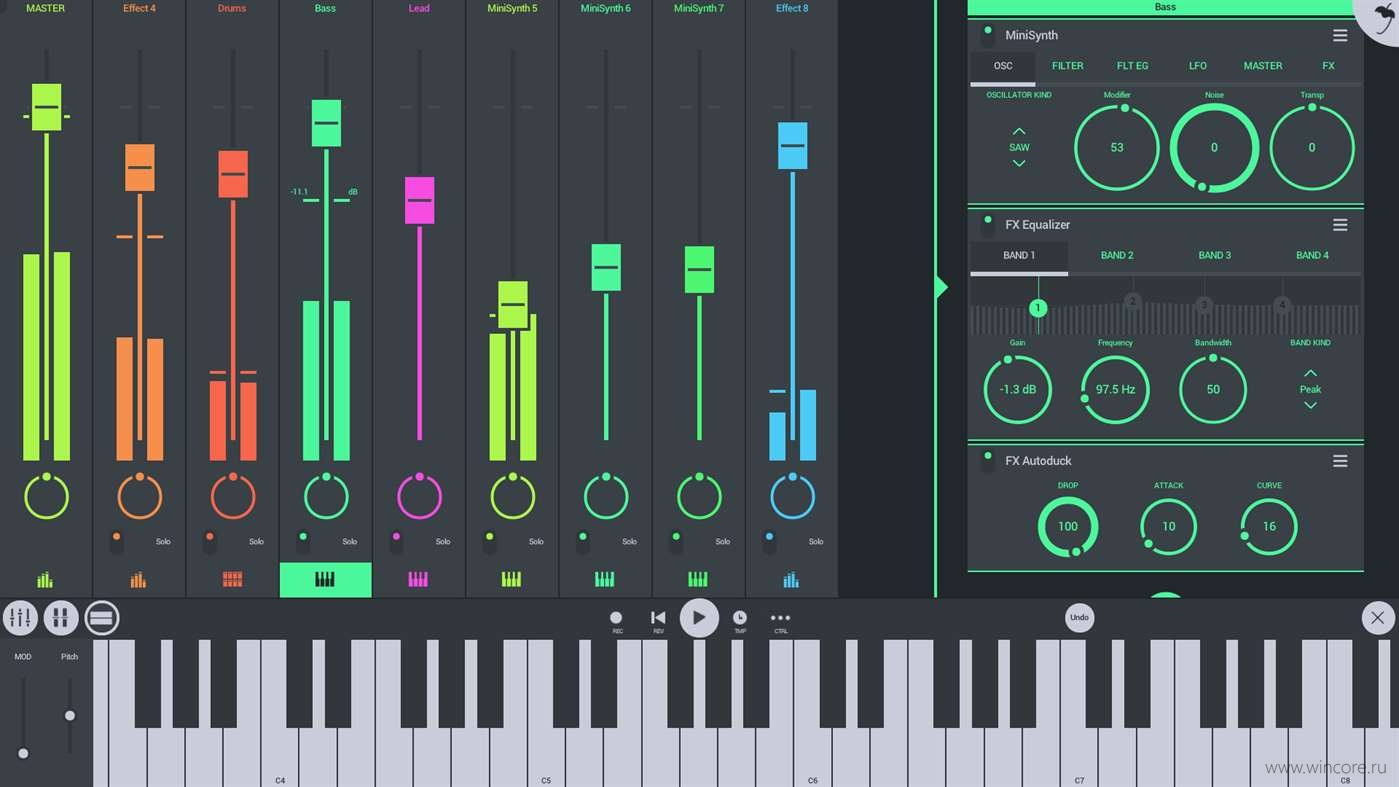Solo the MiniSynth 7 channel
The width and height of the screenshot is (1399, 787).
[723, 542]
